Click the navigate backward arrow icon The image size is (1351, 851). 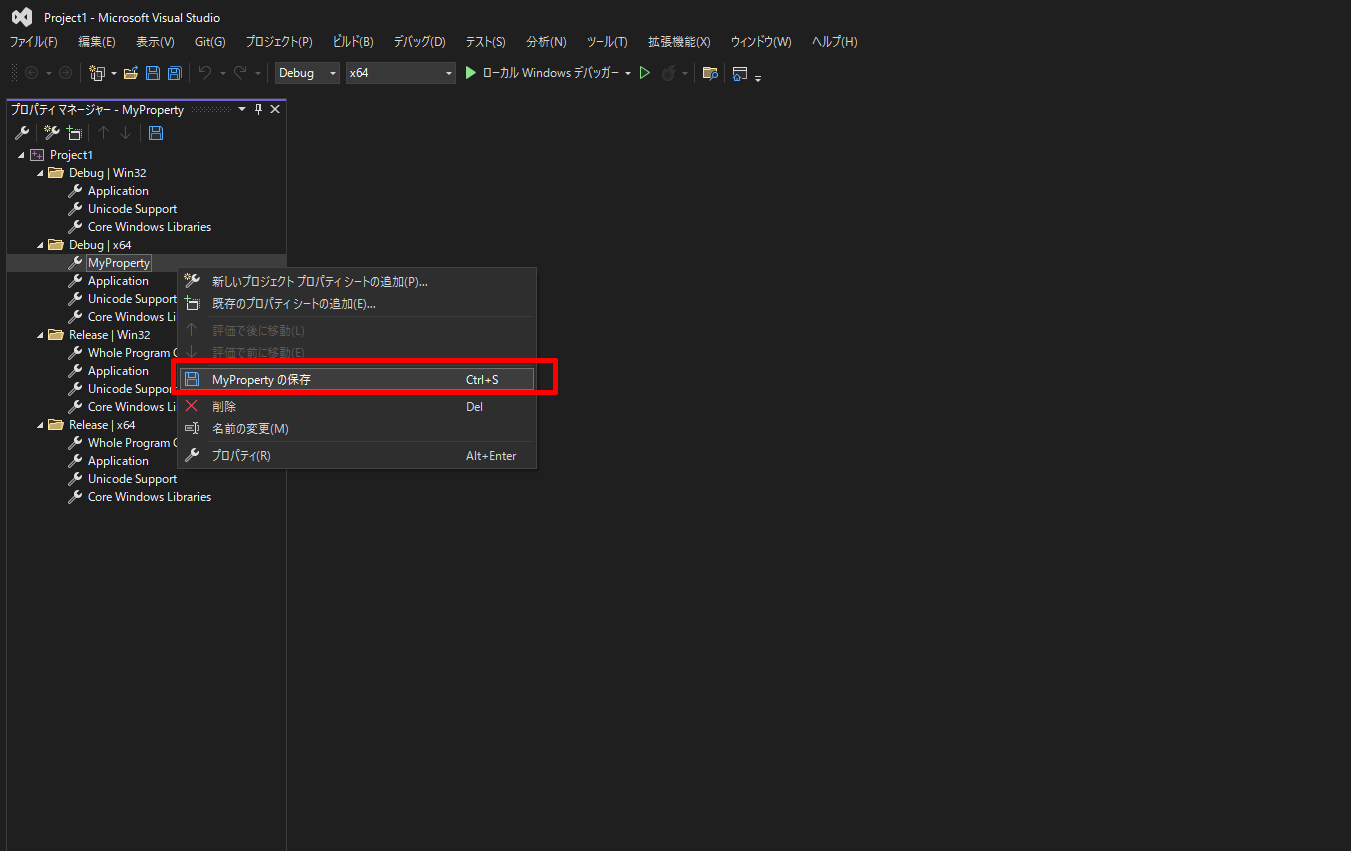tap(31, 73)
